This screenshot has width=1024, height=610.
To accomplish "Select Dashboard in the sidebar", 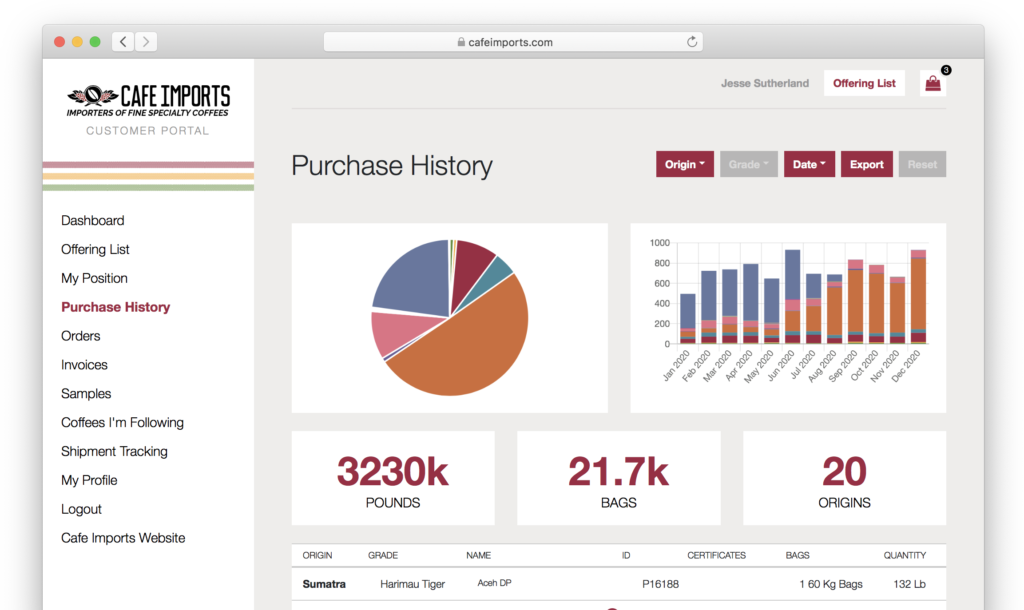I will [92, 220].
